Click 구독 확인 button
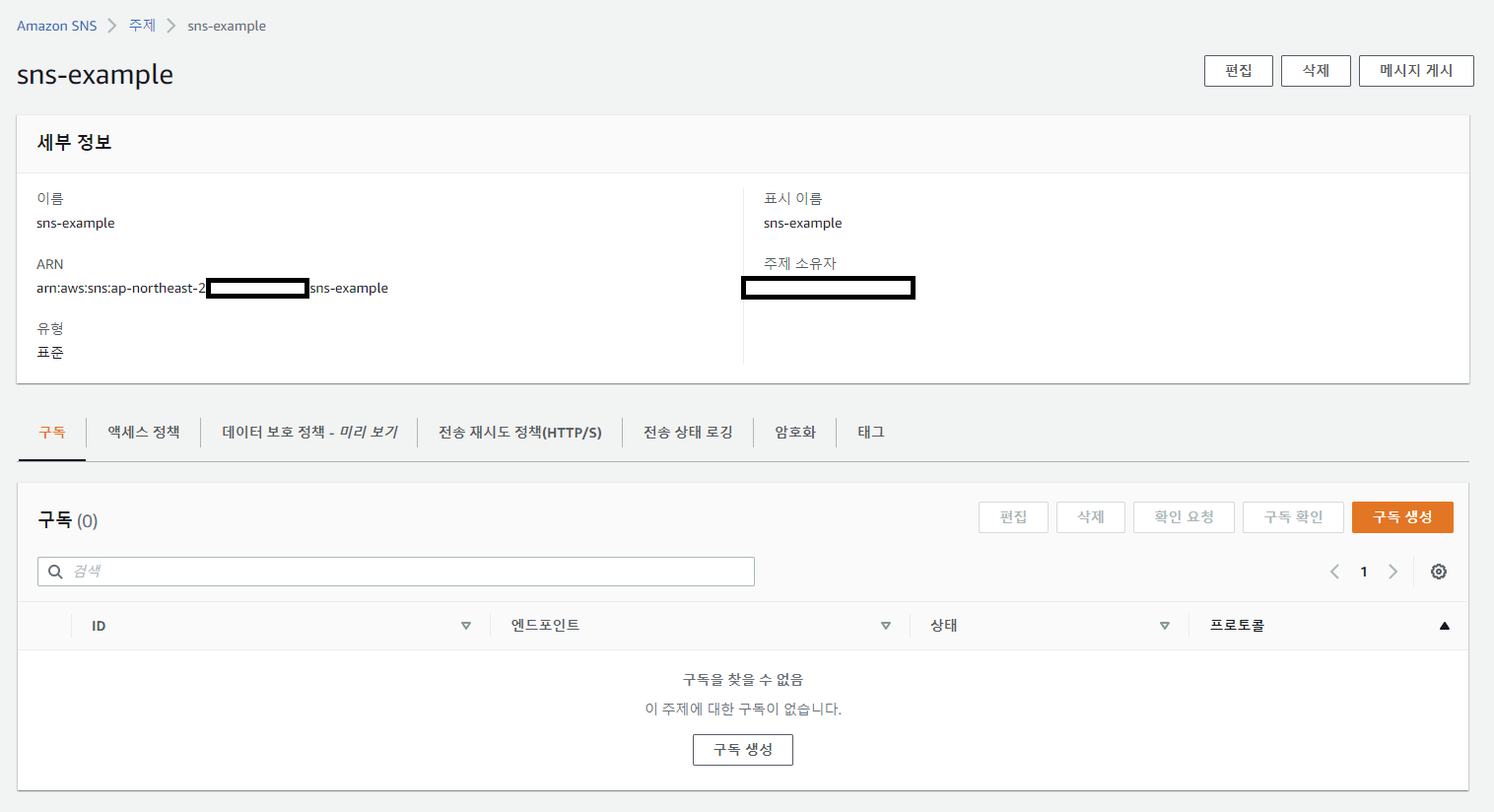This screenshot has width=1494, height=812. [x=1293, y=517]
